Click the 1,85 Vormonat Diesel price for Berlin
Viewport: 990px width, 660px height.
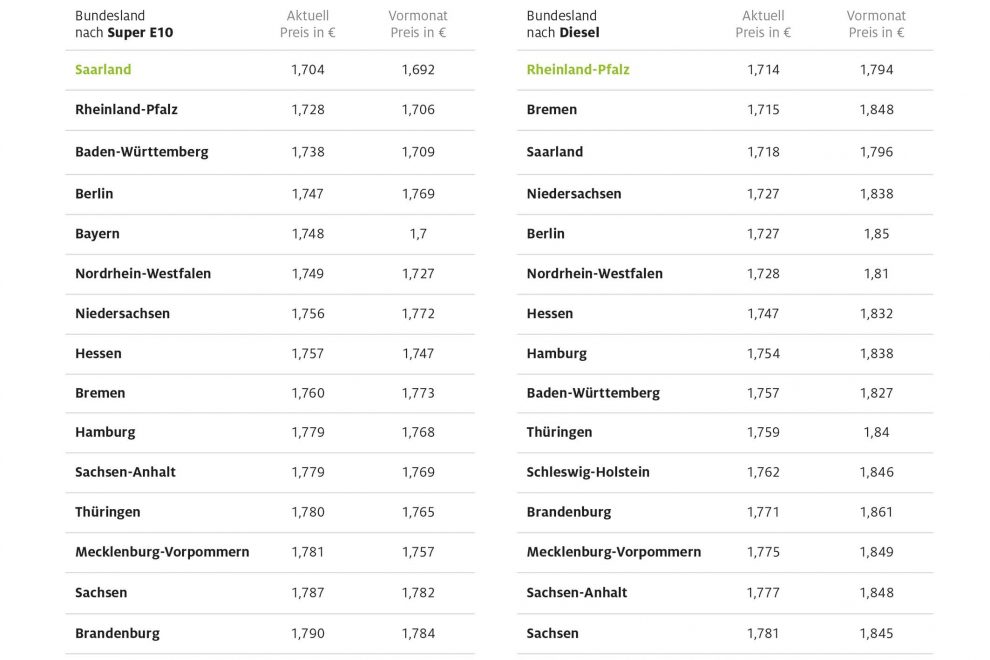click(x=876, y=234)
